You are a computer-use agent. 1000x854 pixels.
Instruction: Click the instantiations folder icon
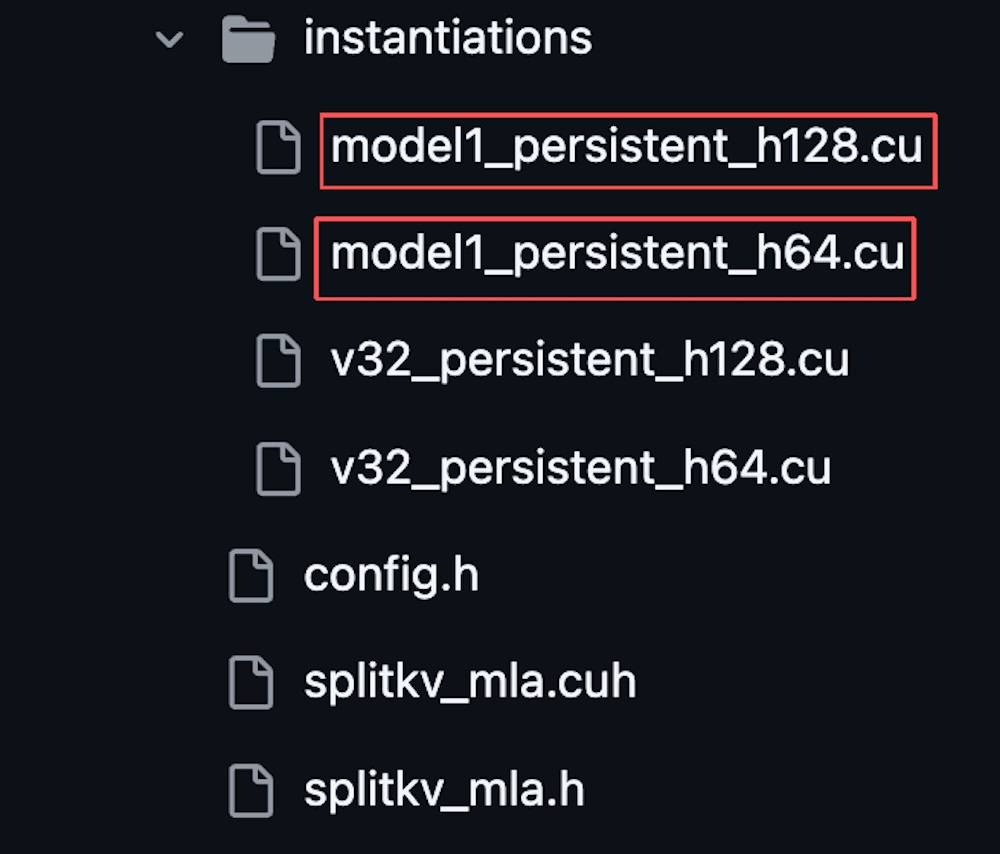248,39
